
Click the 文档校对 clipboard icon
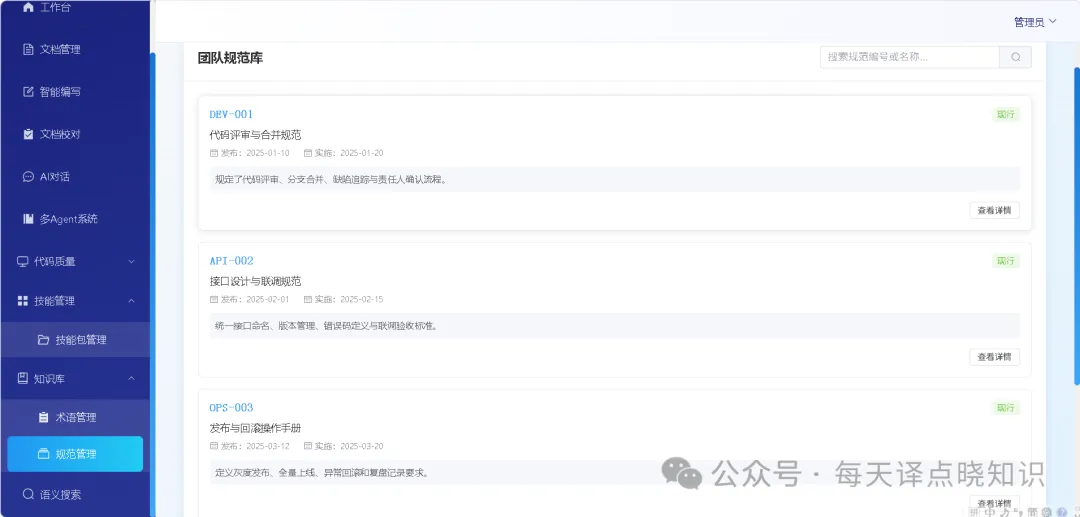point(28,134)
